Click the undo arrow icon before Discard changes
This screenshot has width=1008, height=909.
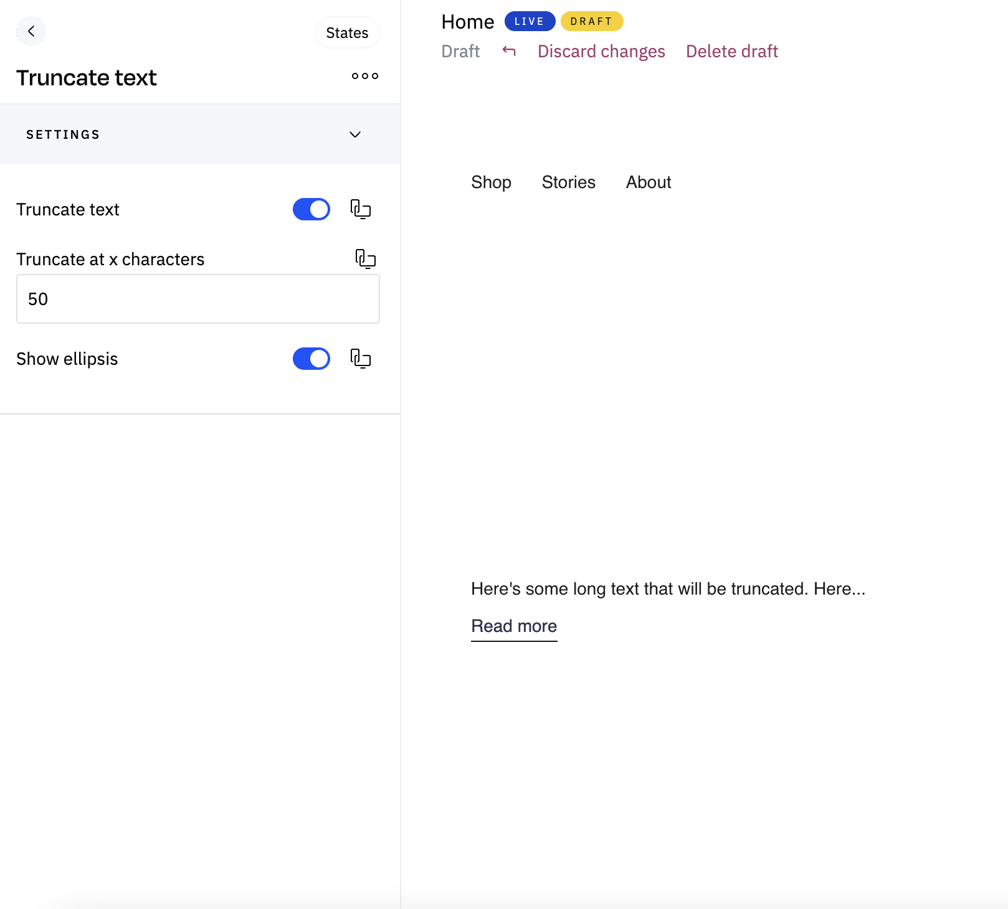[509, 51]
